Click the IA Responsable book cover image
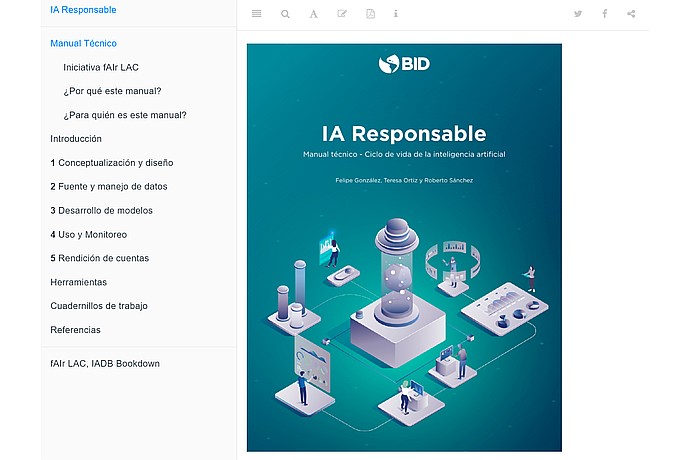690x460 pixels. pyautogui.click(x=404, y=247)
